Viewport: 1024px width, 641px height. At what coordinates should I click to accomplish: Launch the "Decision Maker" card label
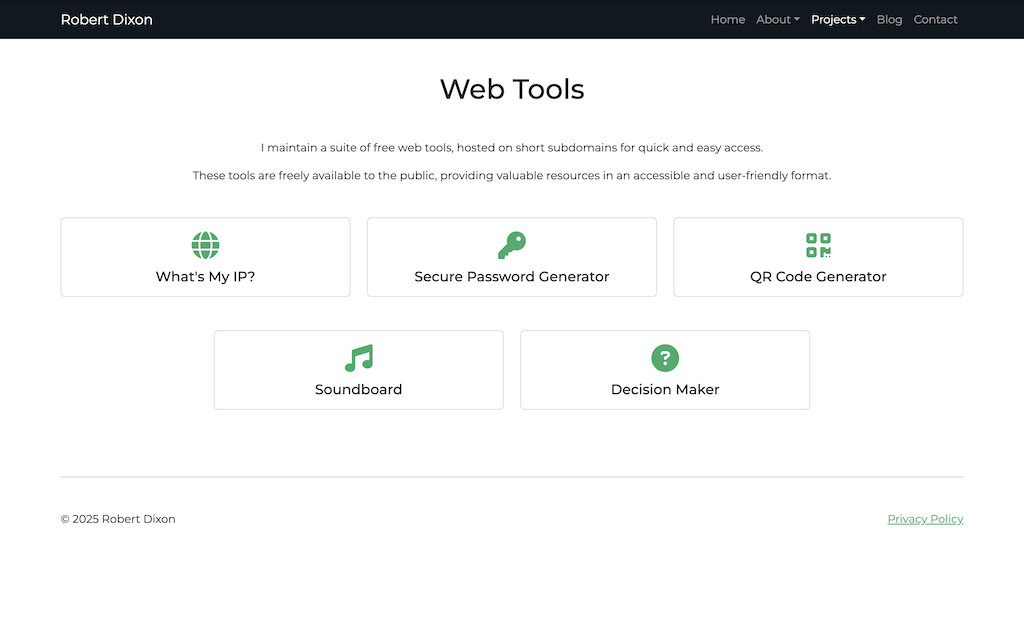(x=665, y=390)
